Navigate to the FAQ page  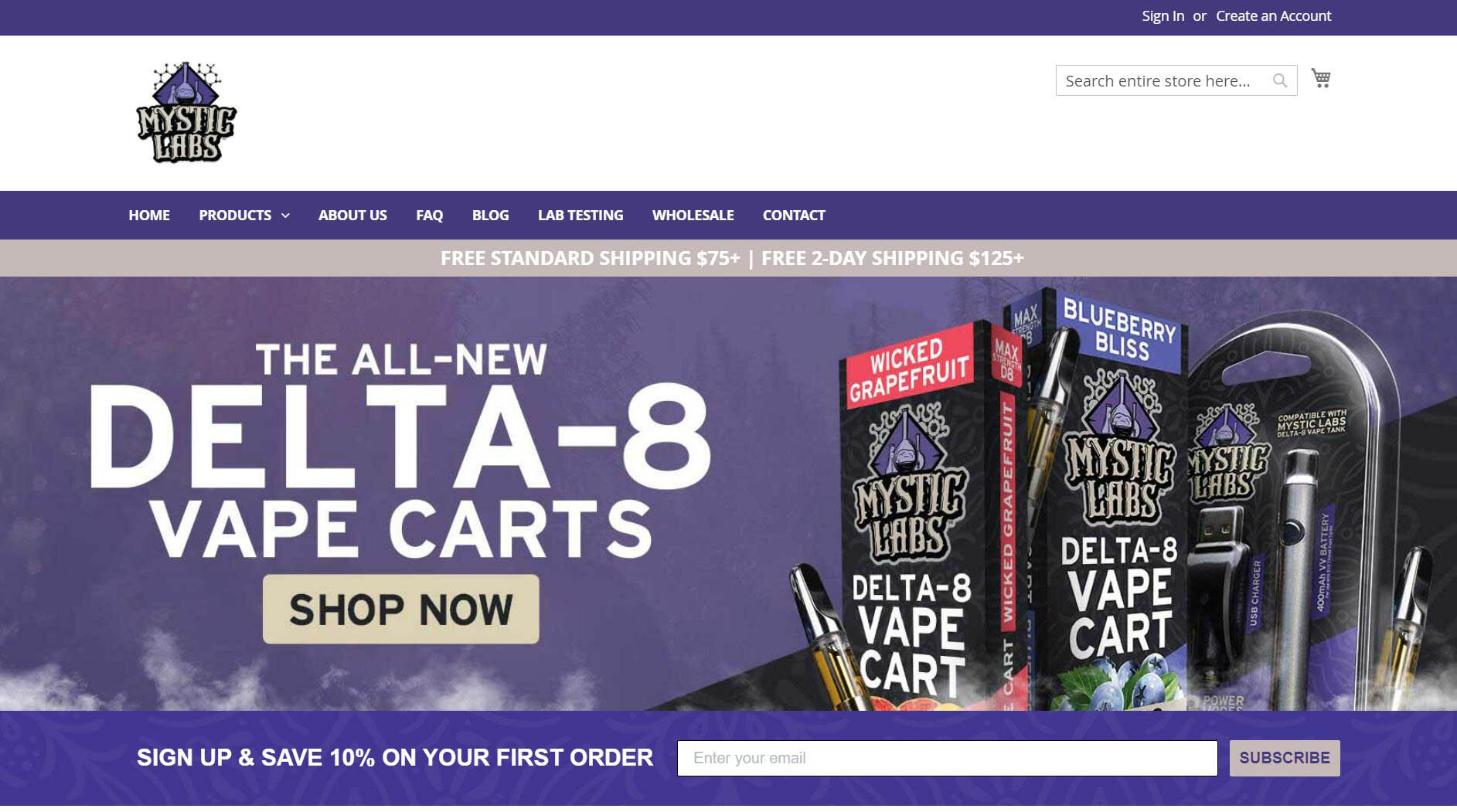coord(430,216)
